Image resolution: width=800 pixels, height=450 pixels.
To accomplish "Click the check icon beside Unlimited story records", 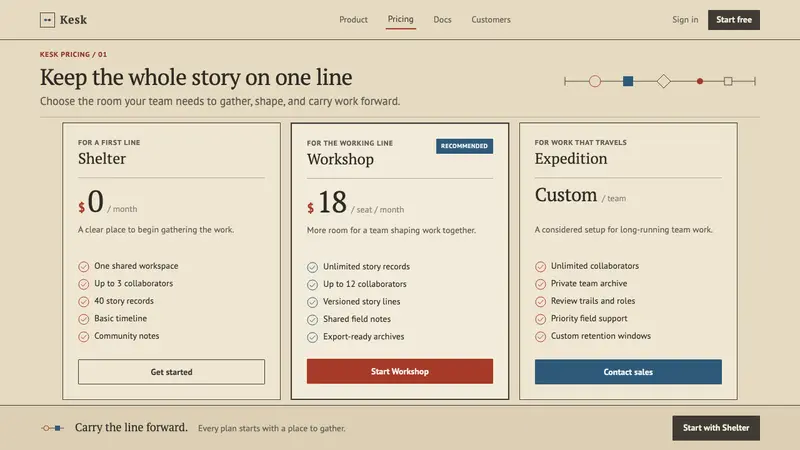I will (x=312, y=267).
